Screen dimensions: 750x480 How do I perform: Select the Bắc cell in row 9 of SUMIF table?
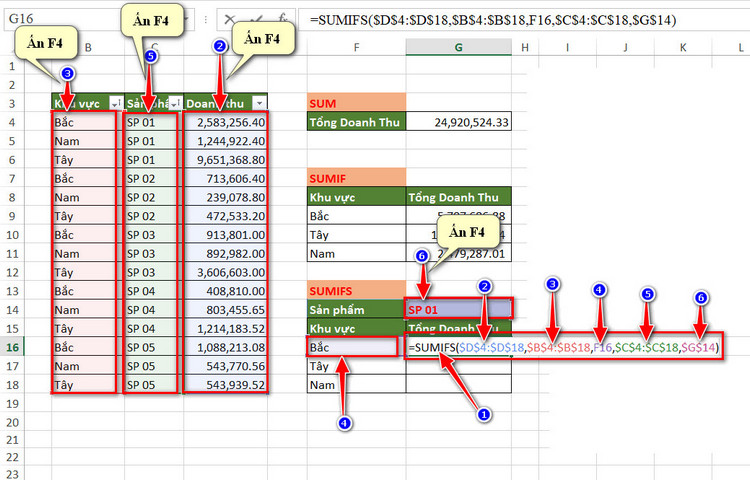(x=356, y=216)
